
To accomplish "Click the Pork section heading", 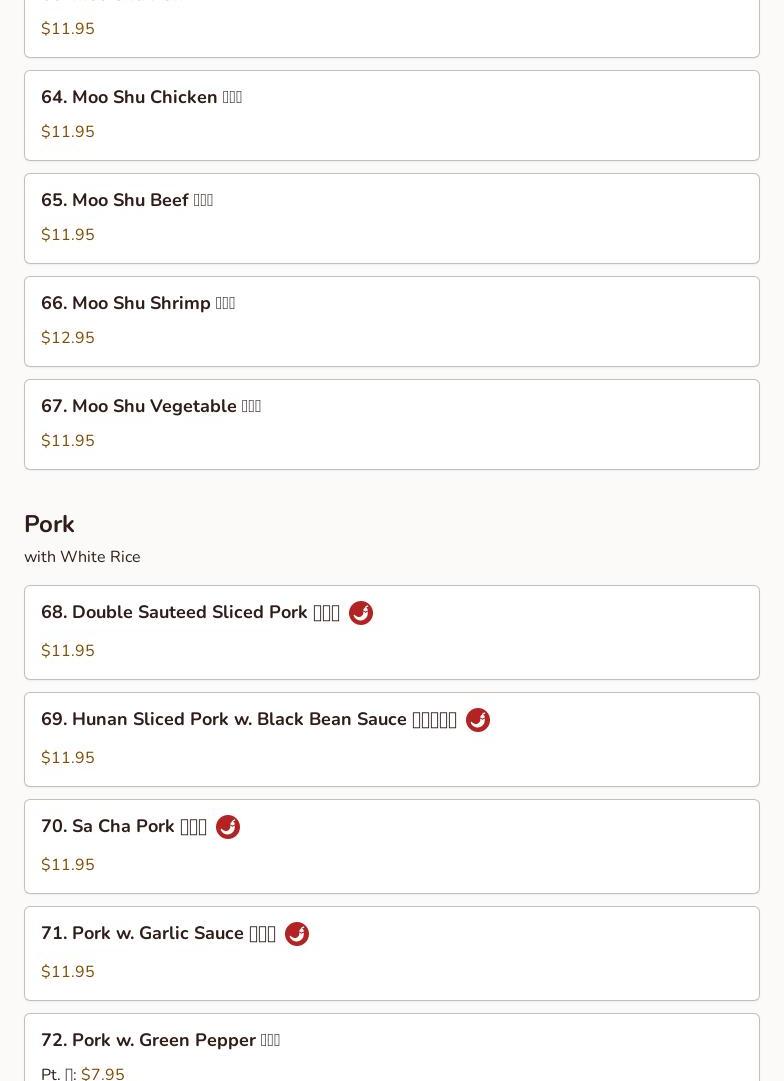I will coord(49,524).
